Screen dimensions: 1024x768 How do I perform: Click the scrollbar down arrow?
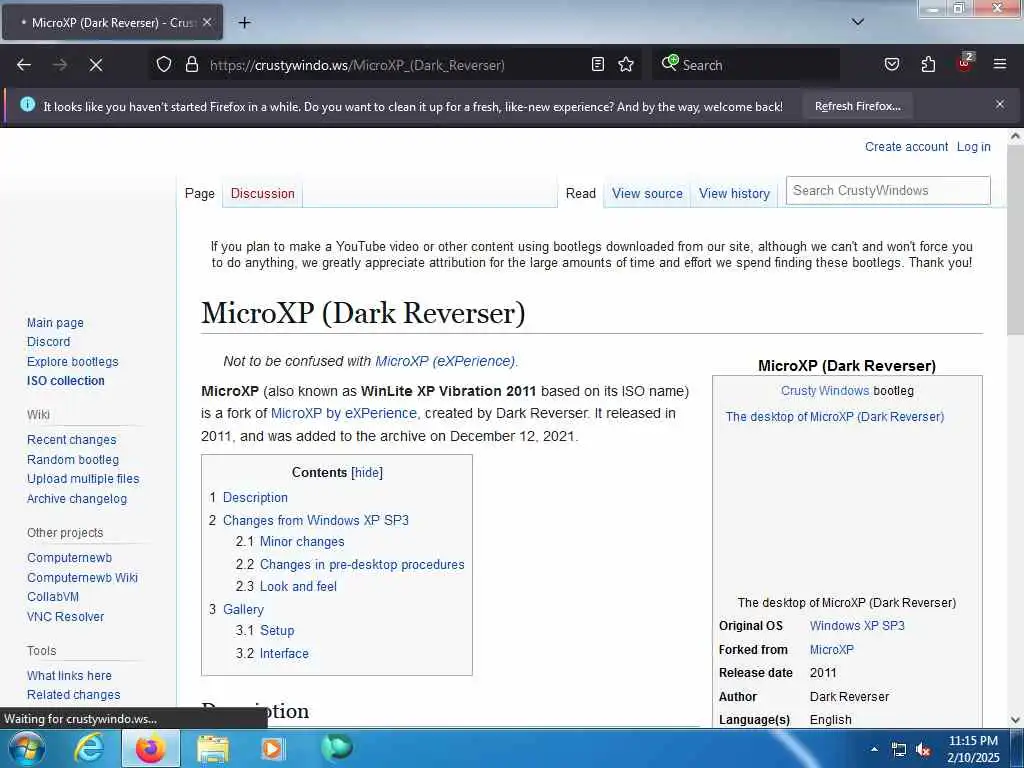coord(1015,720)
